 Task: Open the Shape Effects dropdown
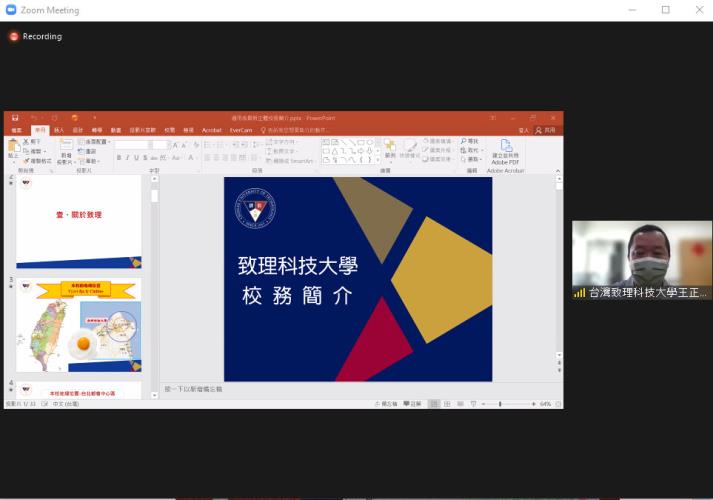click(437, 159)
